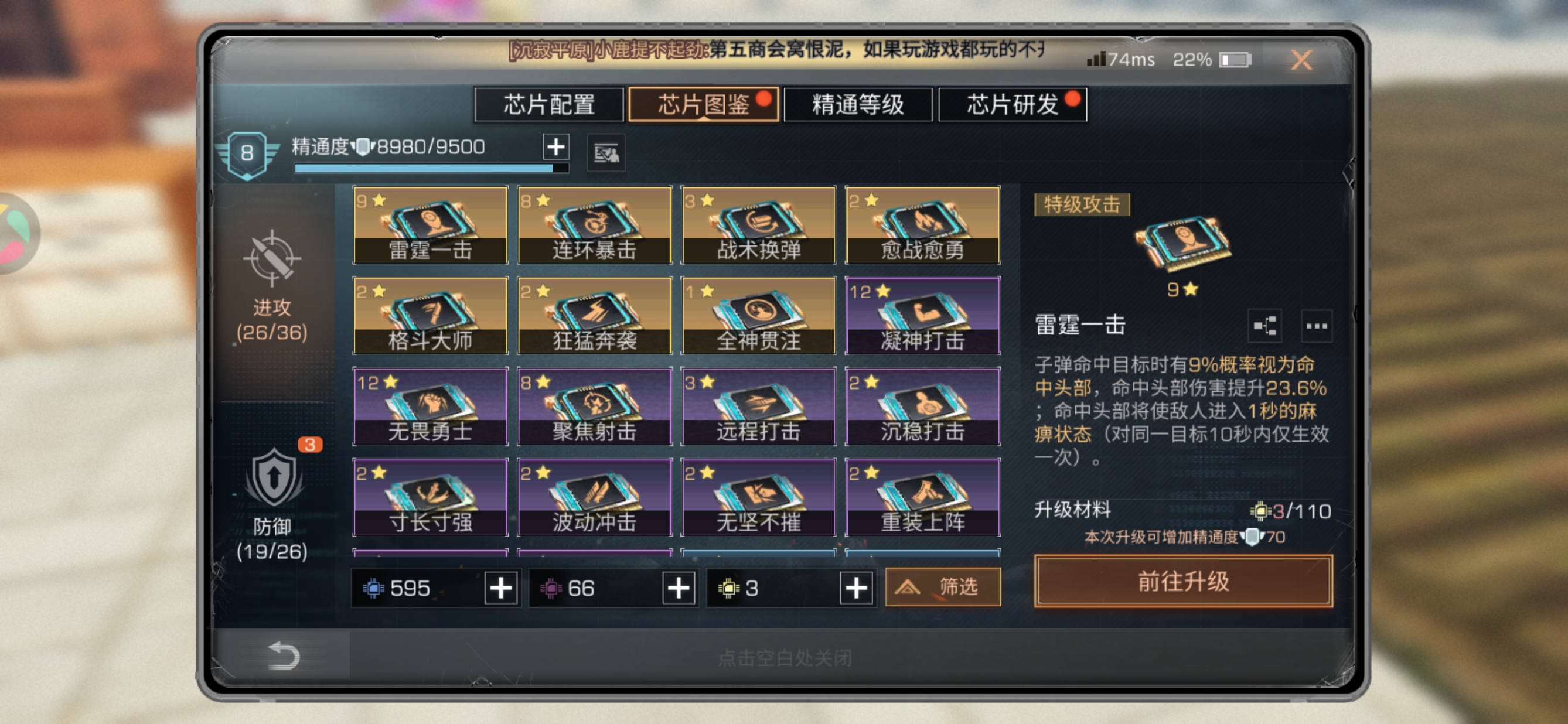Click the mastery info card icon
The image size is (1568, 724).
pos(606,153)
